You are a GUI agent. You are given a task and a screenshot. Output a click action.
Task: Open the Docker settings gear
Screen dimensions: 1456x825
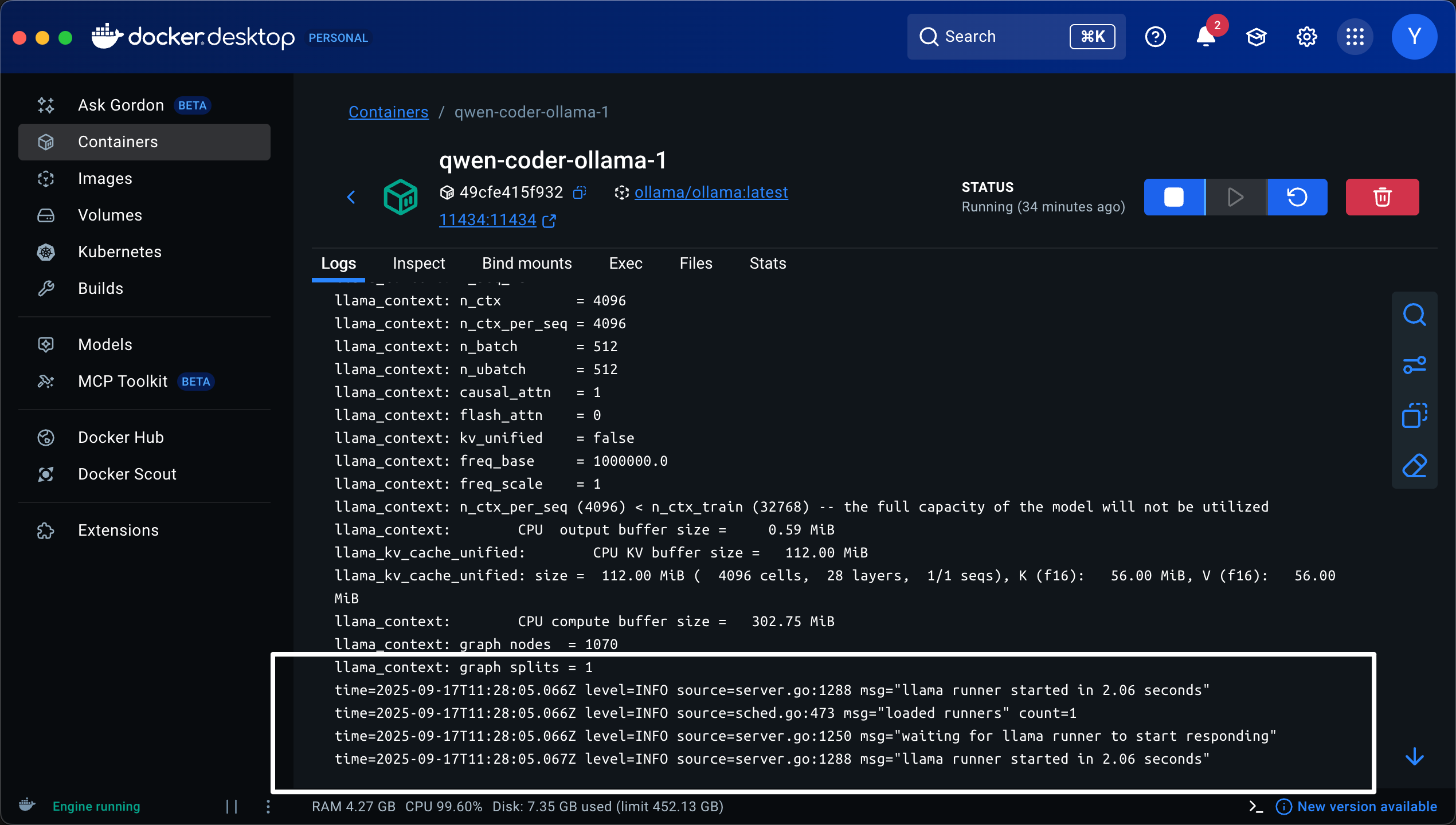(1306, 37)
